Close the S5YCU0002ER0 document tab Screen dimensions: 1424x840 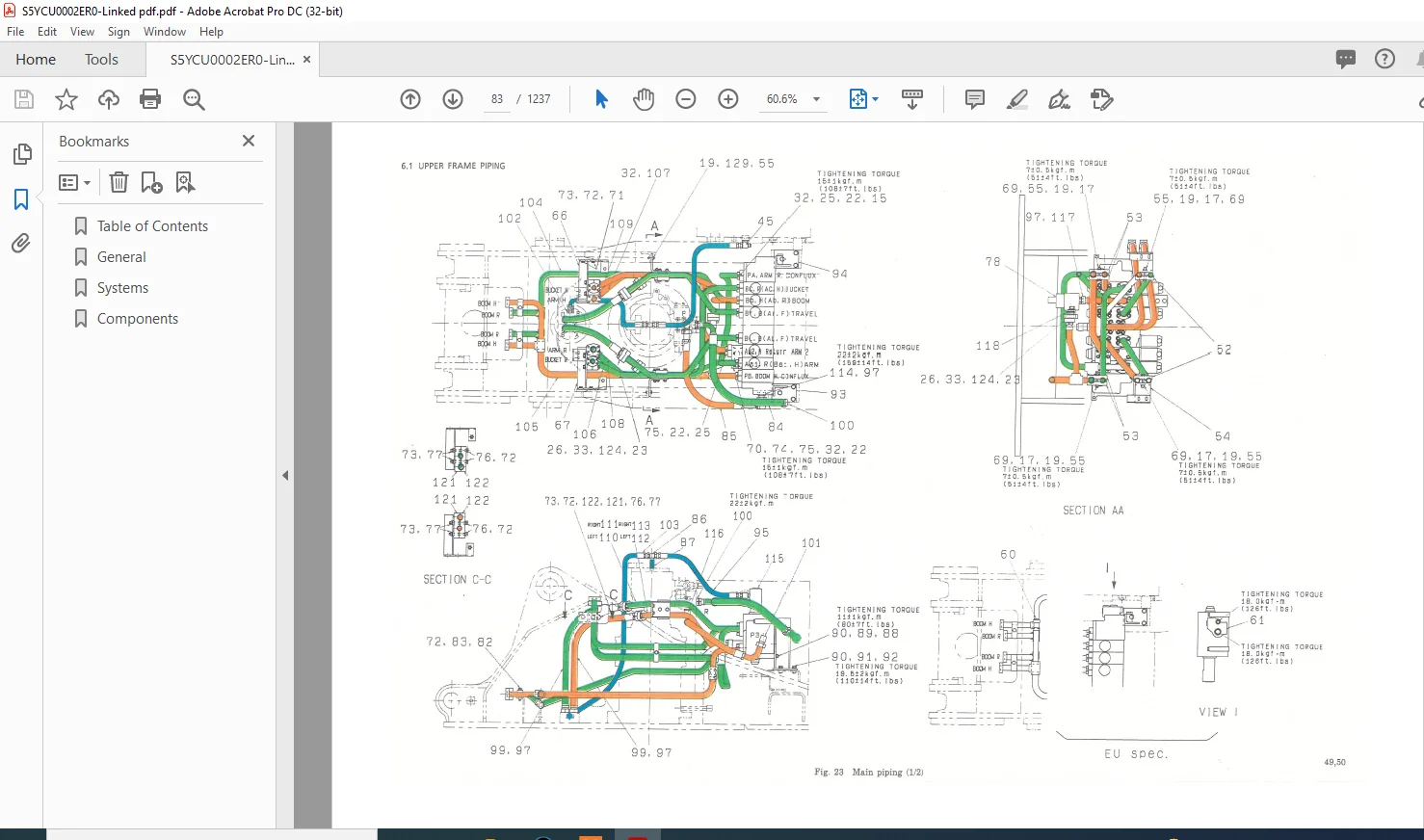[x=307, y=60]
